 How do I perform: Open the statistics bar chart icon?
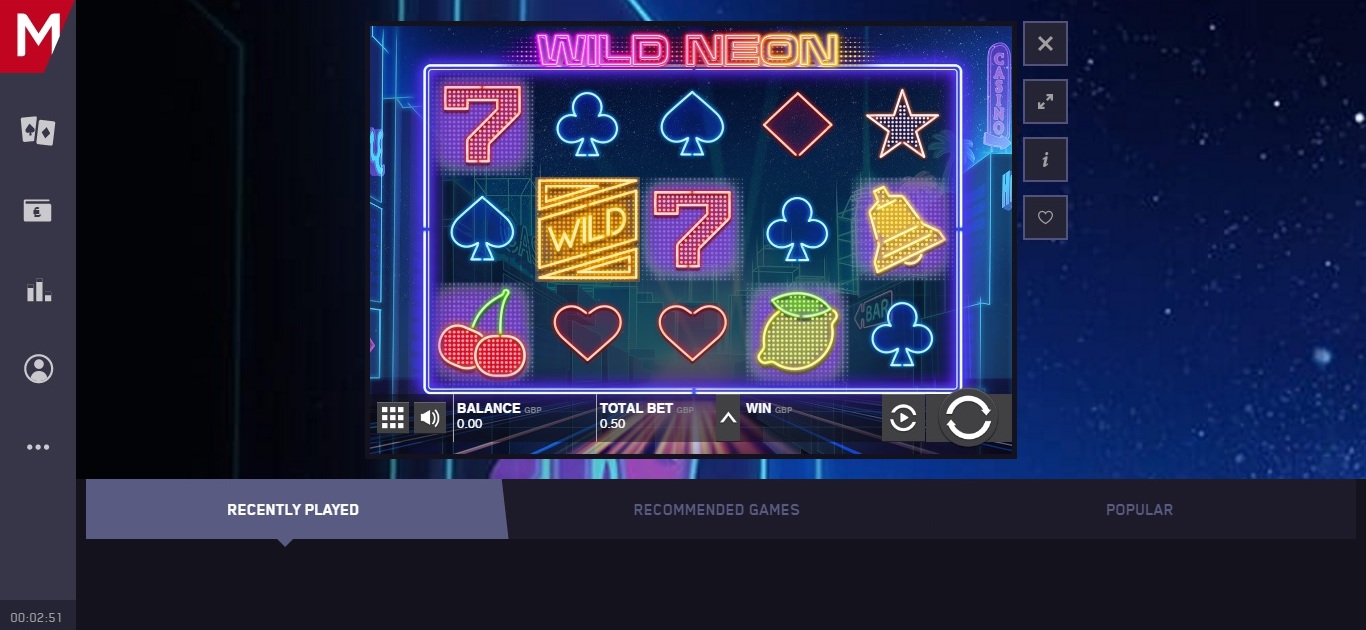coord(38,290)
